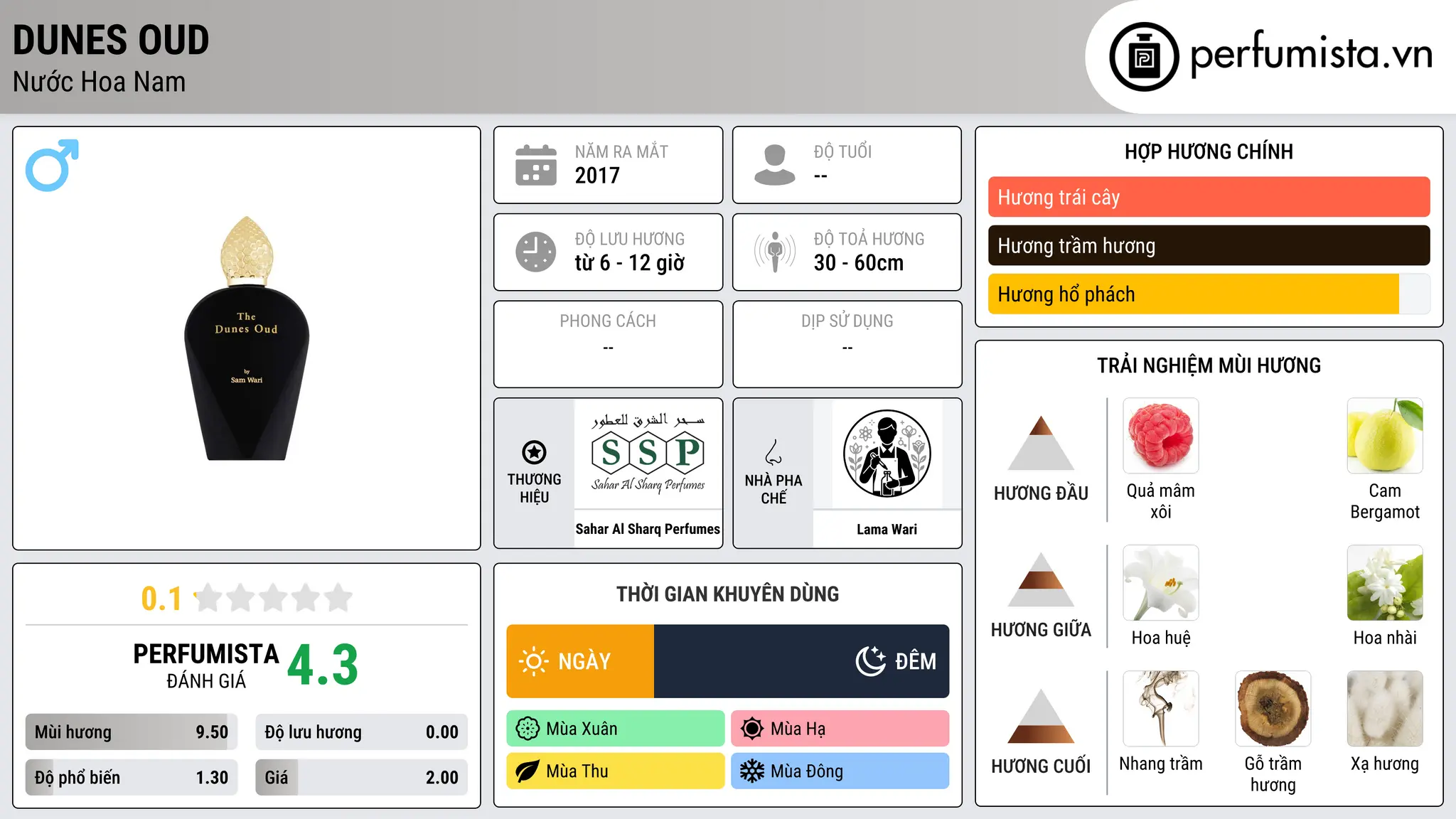Click the blue male gender symbol icon
The width and height of the screenshot is (1456, 819).
(52, 165)
